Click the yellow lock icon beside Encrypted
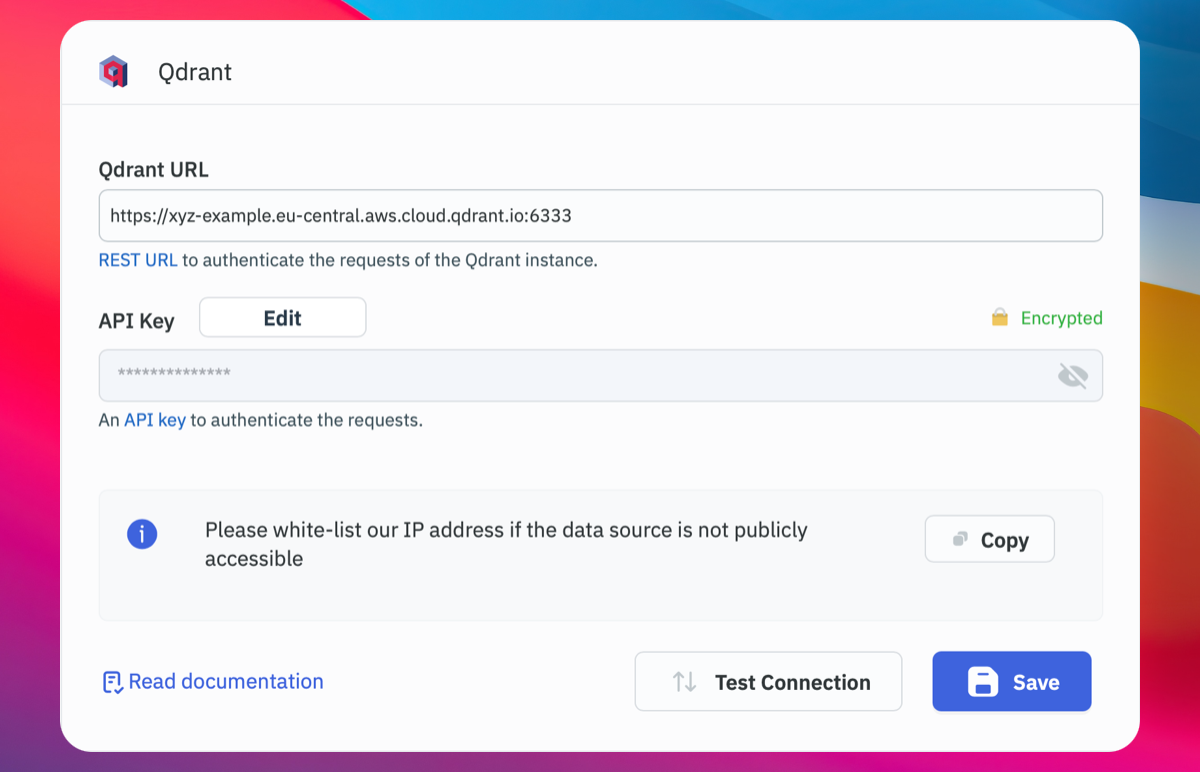 [999, 318]
